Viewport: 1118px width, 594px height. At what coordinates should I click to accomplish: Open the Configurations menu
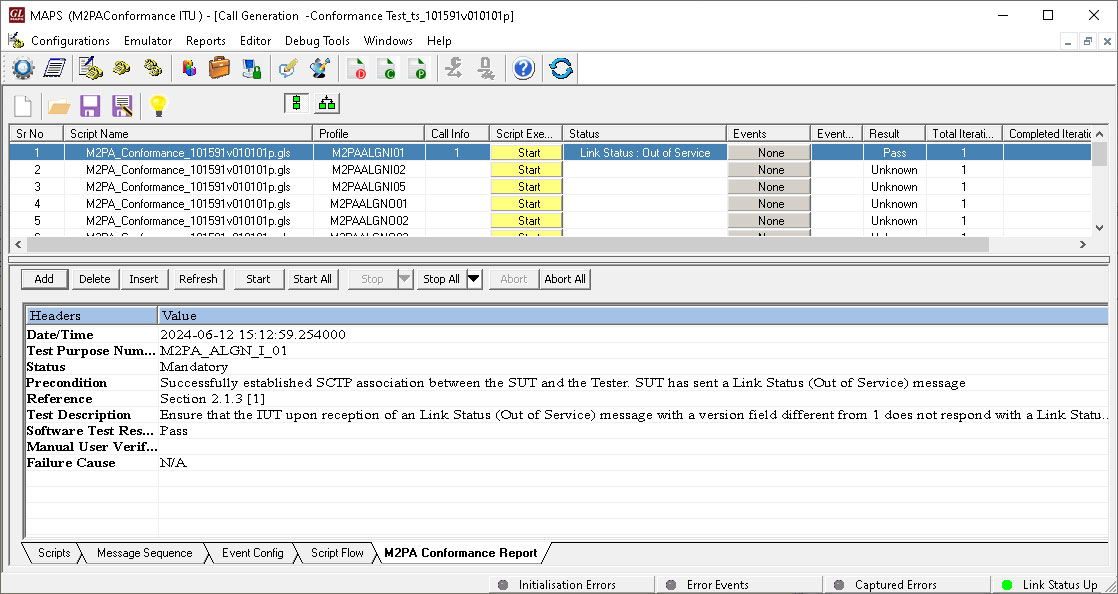tap(70, 41)
